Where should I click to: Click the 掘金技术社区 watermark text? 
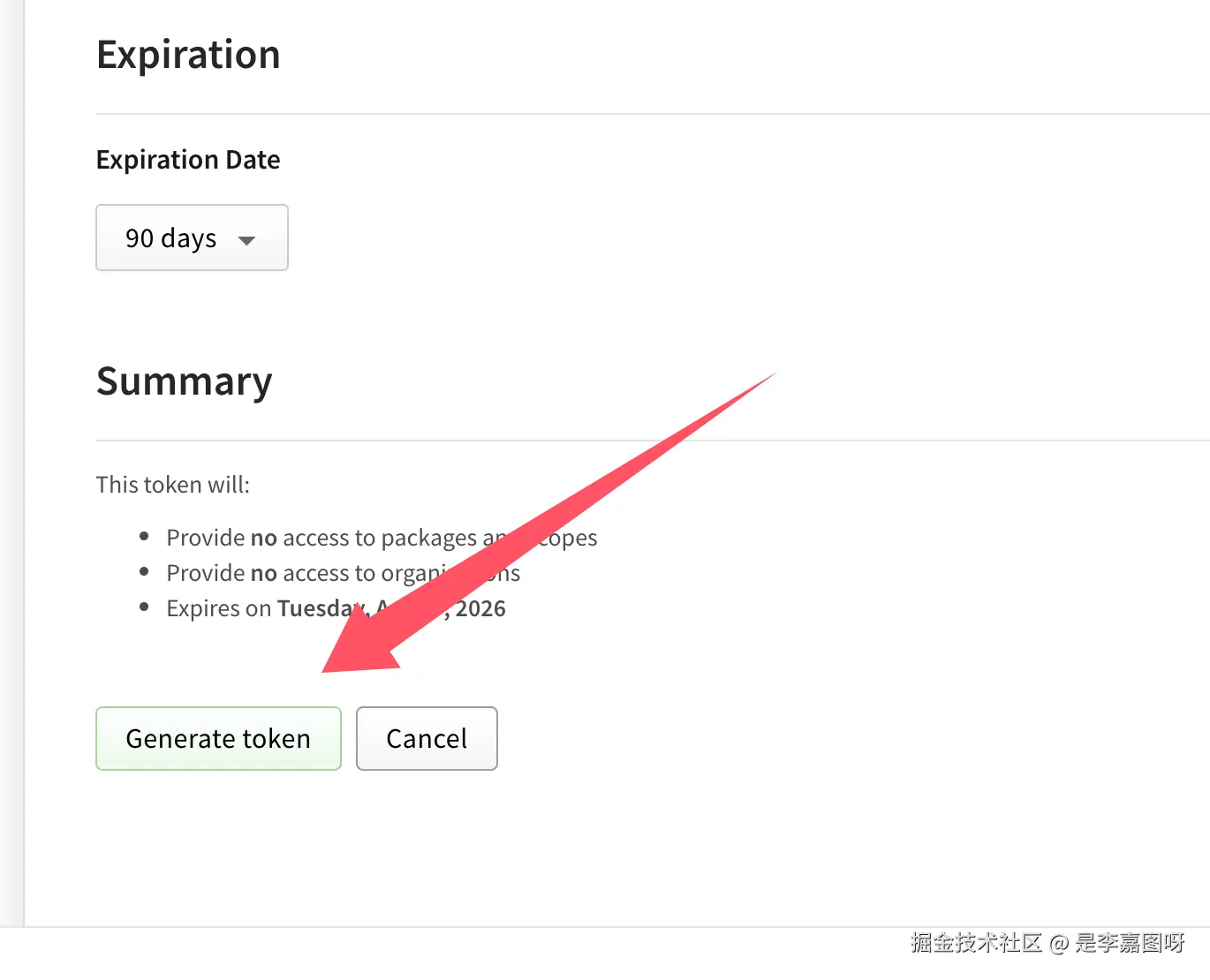pyautogui.click(x=976, y=943)
